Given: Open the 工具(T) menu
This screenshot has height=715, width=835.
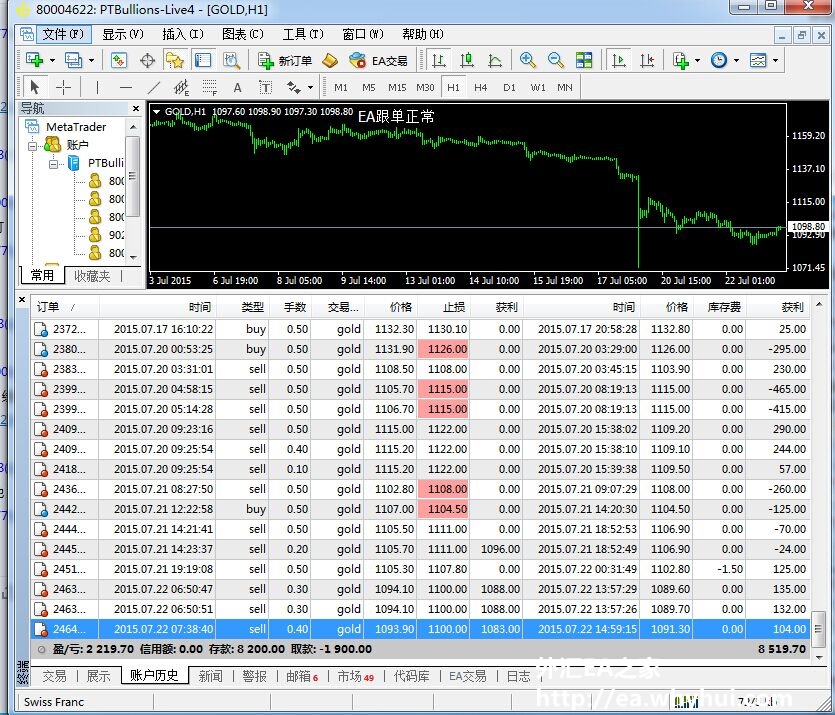Looking at the screenshot, I should [x=303, y=34].
